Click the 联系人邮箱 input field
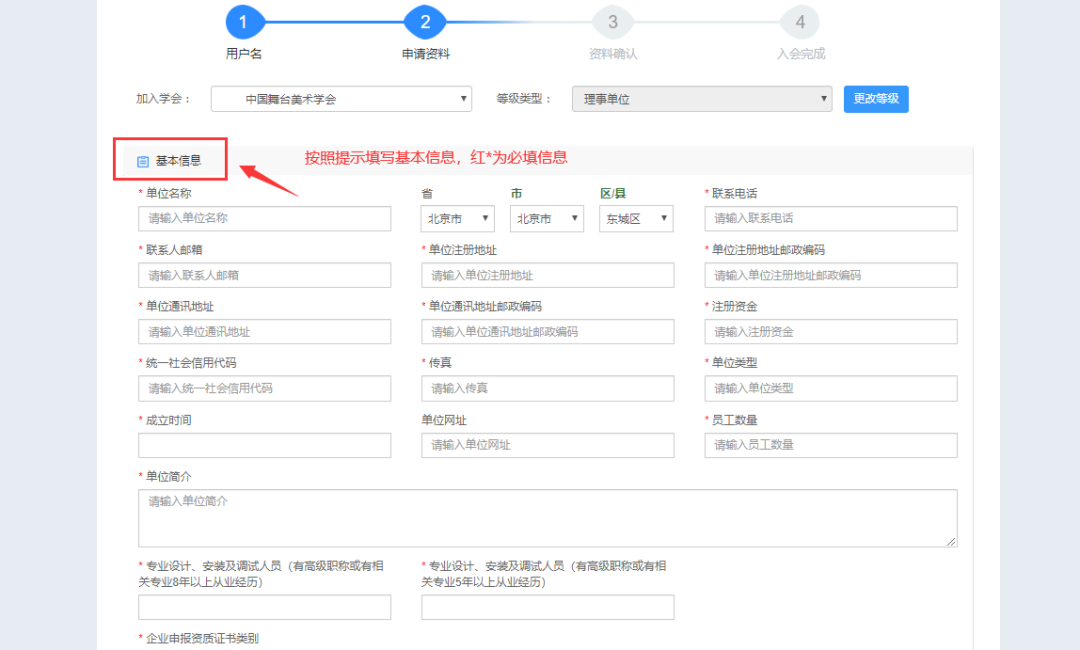Image resolution: width=1080 pixels, height=650 pixels. [264, 275]
